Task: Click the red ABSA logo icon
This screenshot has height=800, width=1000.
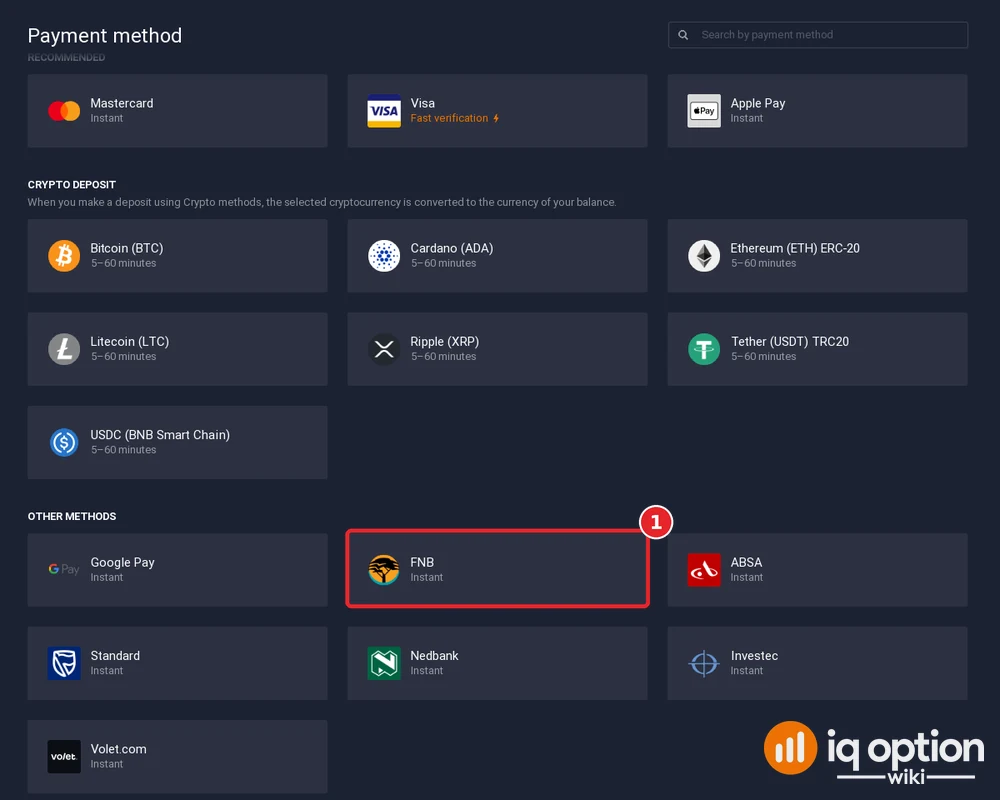Action: point(704,570)
